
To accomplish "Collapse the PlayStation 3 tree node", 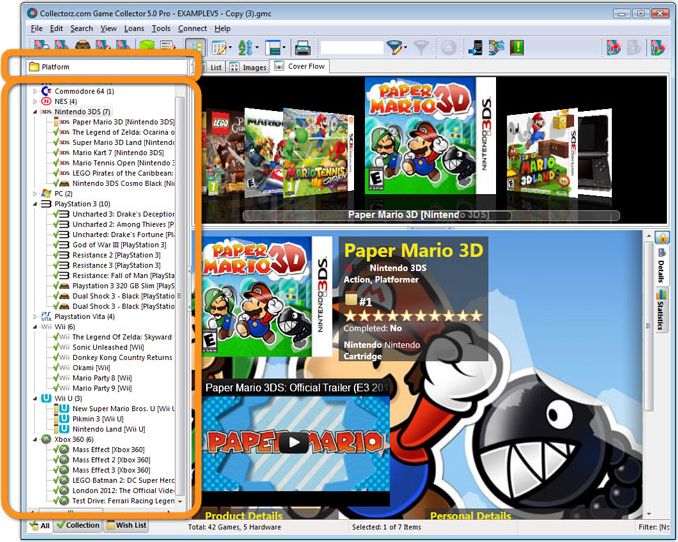I will click(x=35, y=204).
